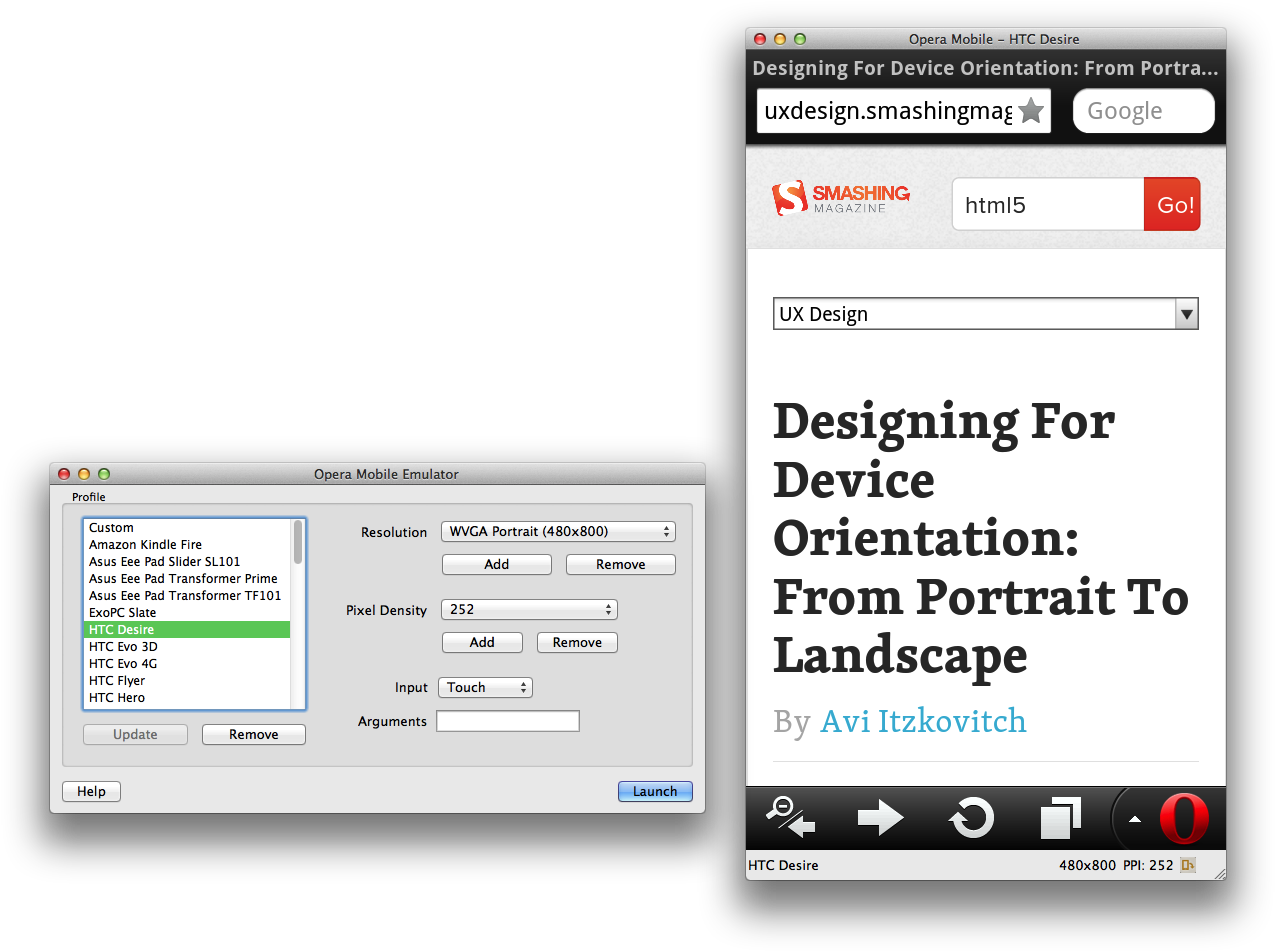The width and height of the screenshot is (1275, 951).
Task: Select Amazon Kindle Fire profile
Action: coord(187,545)
